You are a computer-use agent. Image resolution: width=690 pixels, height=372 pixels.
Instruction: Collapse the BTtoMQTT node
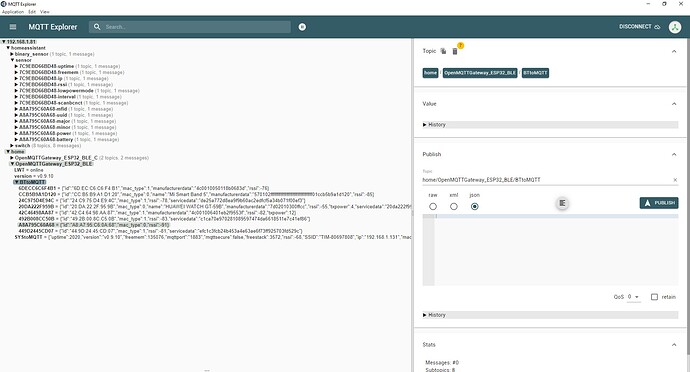[16, 182]
